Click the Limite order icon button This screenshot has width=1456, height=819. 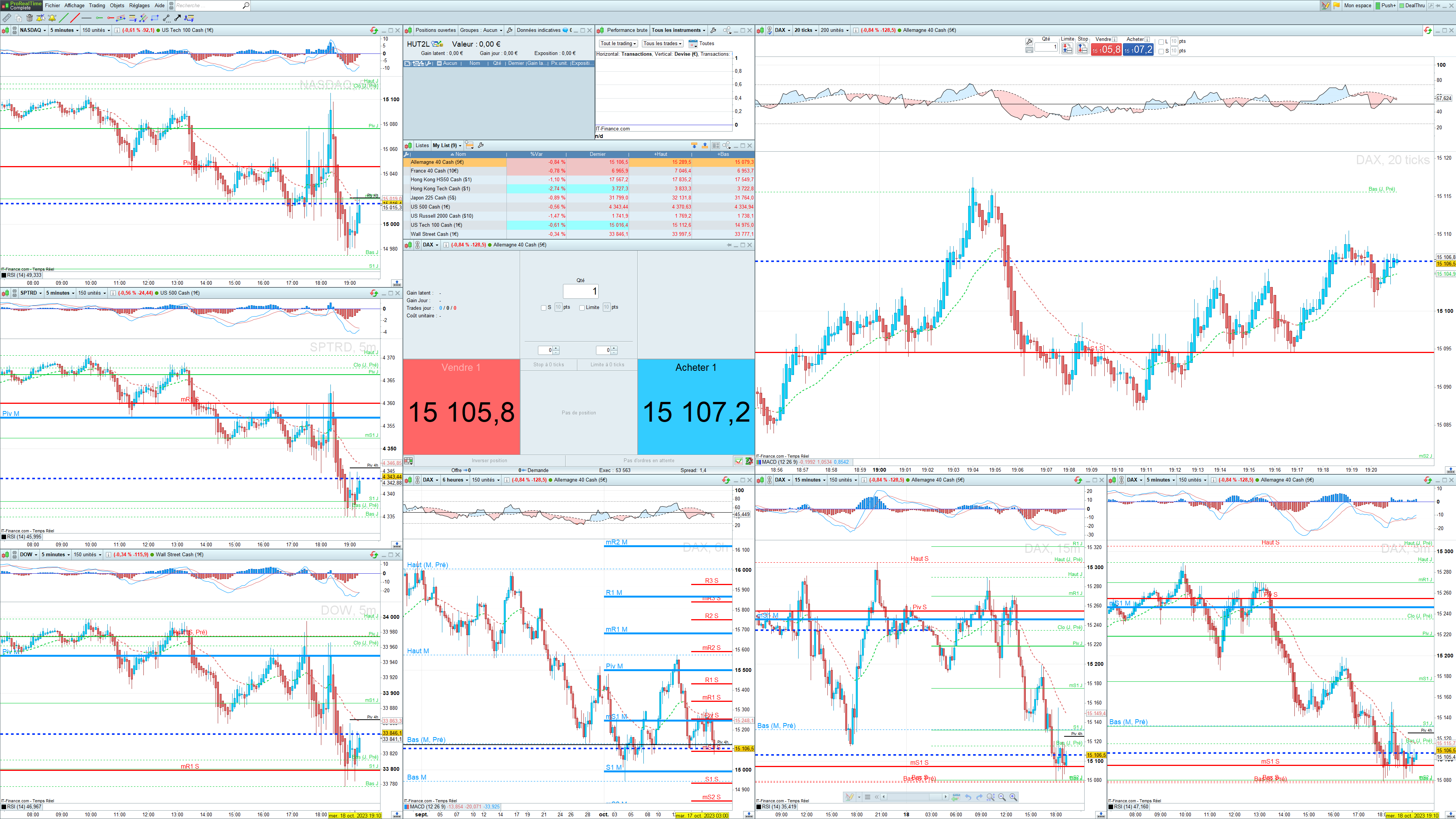tap(1067, 49)
